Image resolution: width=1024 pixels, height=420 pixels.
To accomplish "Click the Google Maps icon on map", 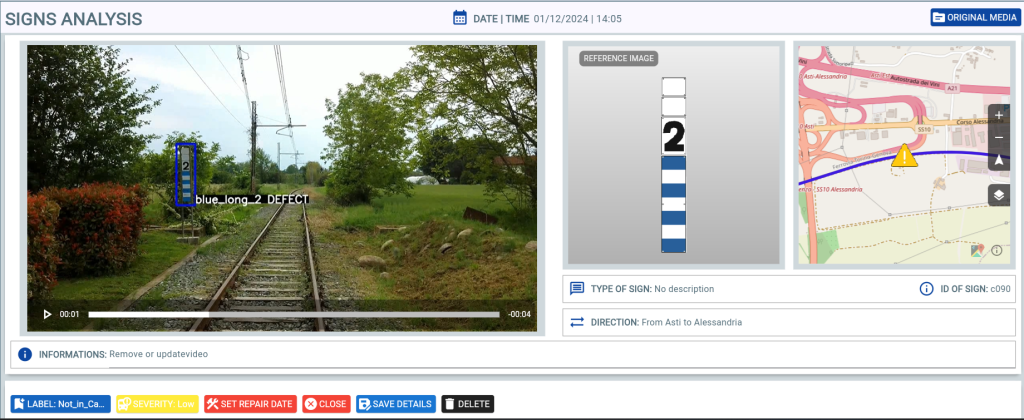I will pyautogui.click(x=976, y=250).
